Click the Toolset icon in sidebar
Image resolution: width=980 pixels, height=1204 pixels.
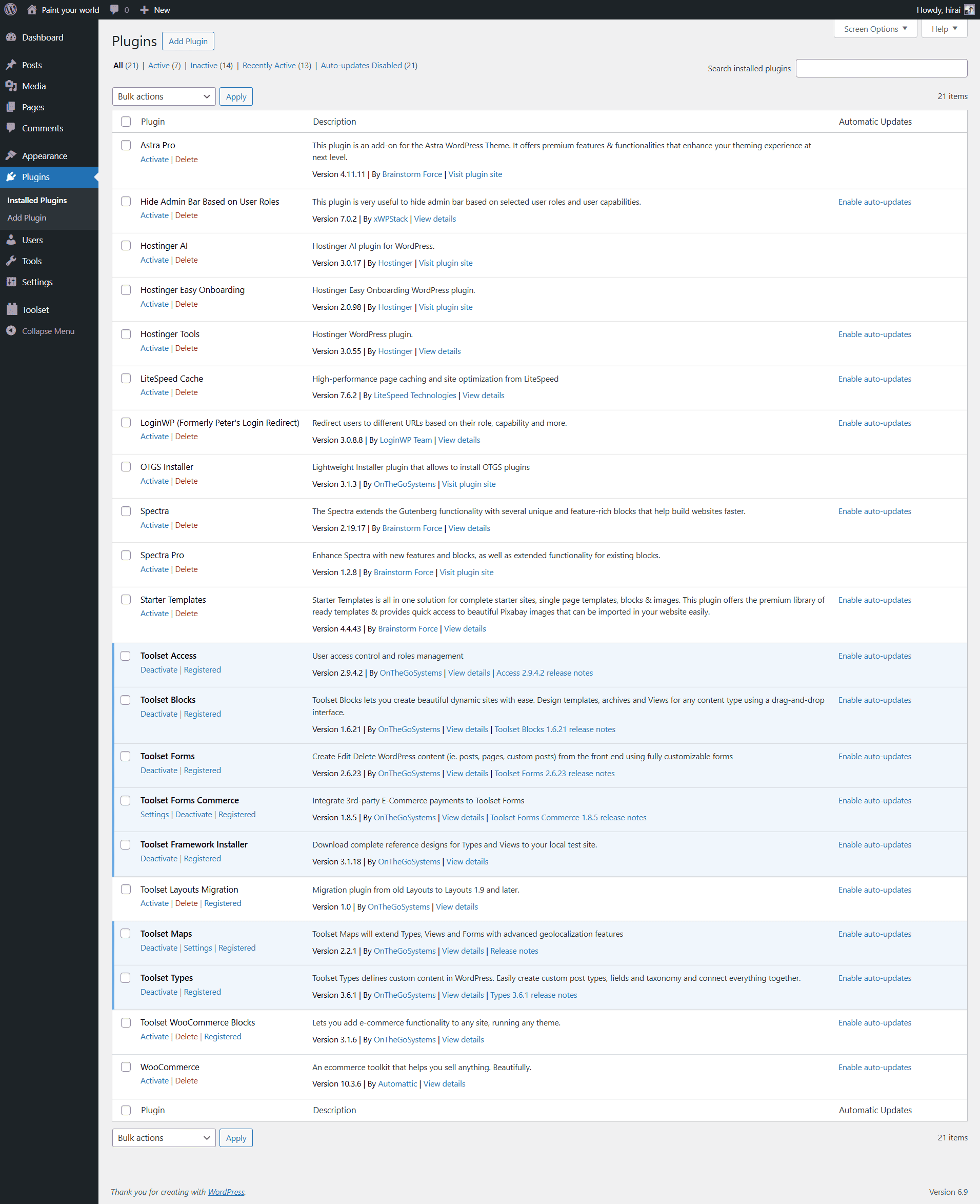coord(11,309)
